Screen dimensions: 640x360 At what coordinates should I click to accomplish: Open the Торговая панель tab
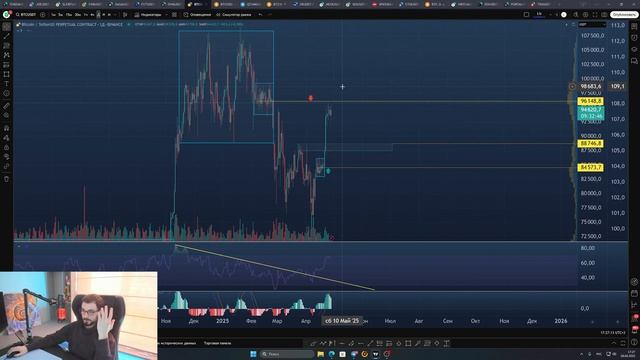pos(218,343)
